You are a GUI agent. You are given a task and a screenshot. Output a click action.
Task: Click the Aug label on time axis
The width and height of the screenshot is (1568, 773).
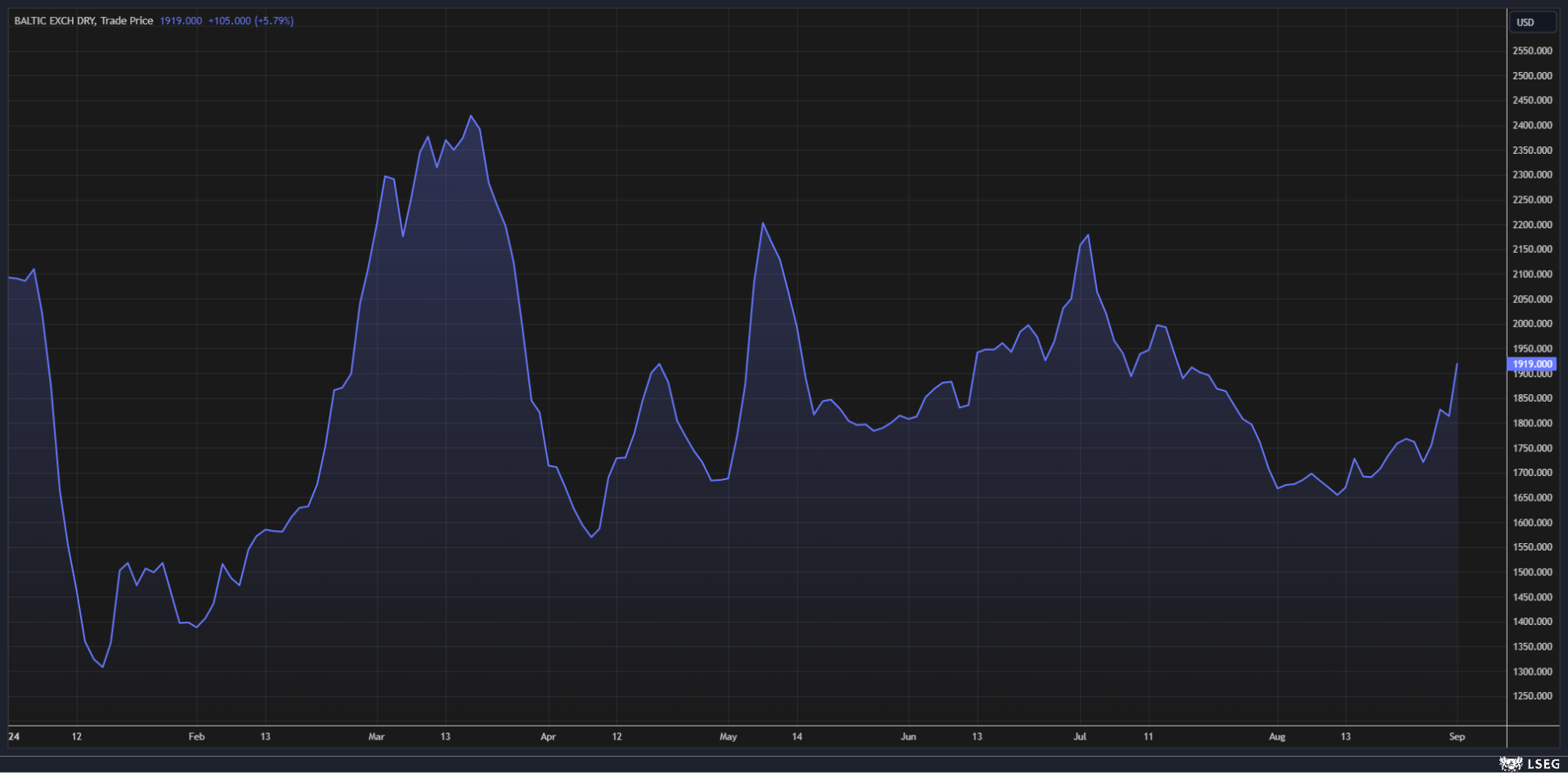pyautogui.click(x=1277, y=736)
